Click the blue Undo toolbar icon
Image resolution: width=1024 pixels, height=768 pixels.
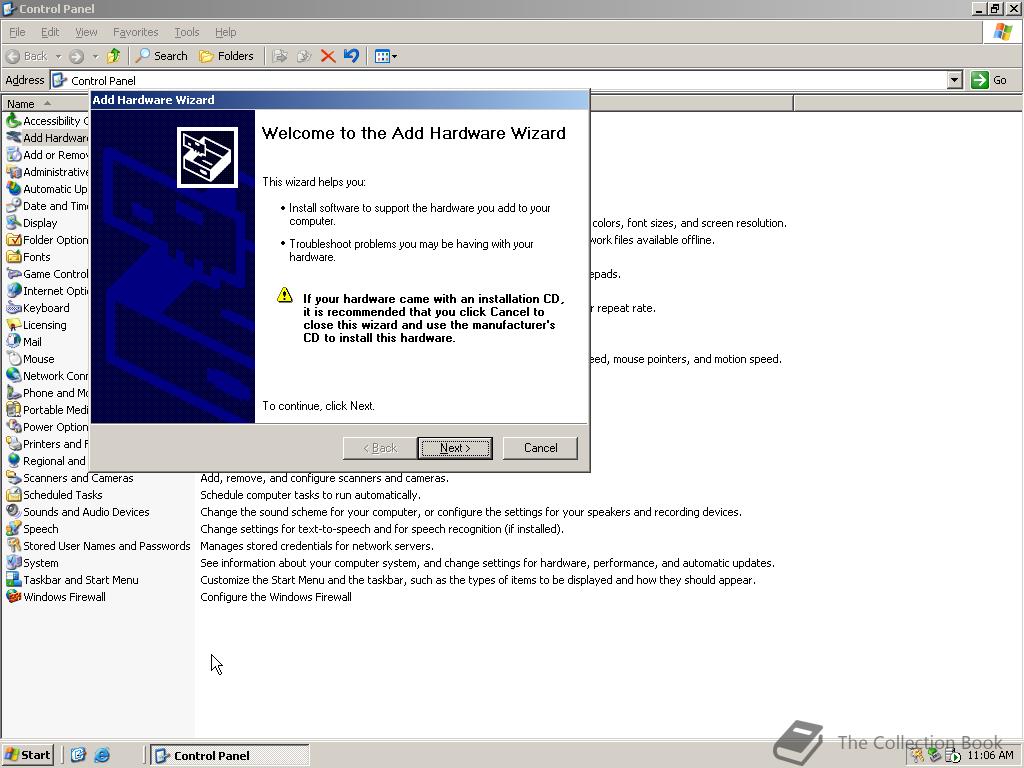click(351, 56)
